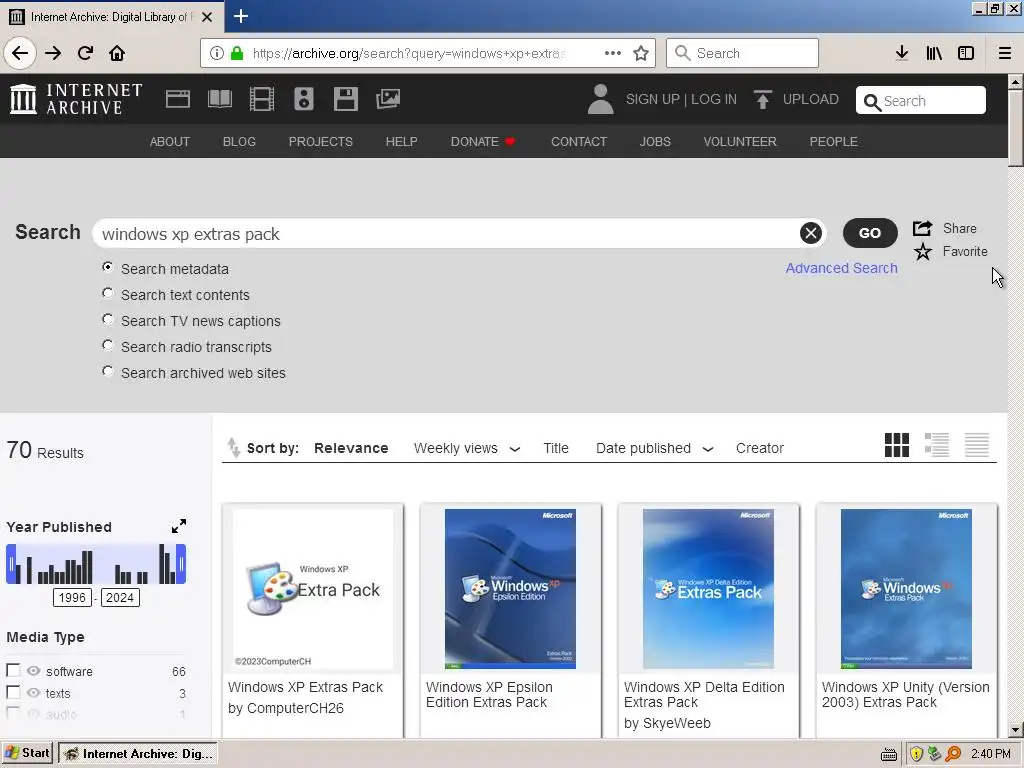Open the HELP menu item
The height and width of the screenshot is (768, 1024).
[x=401, y=142]
